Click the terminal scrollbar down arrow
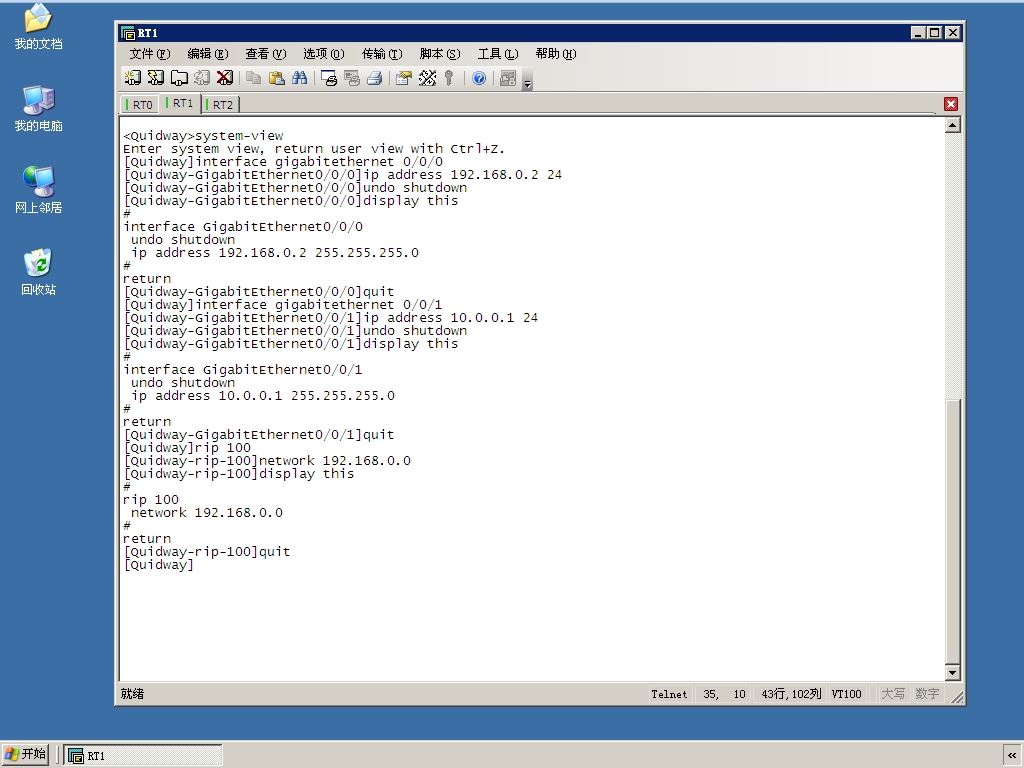This screenshot has width=1024, height=768. (953, 672)
